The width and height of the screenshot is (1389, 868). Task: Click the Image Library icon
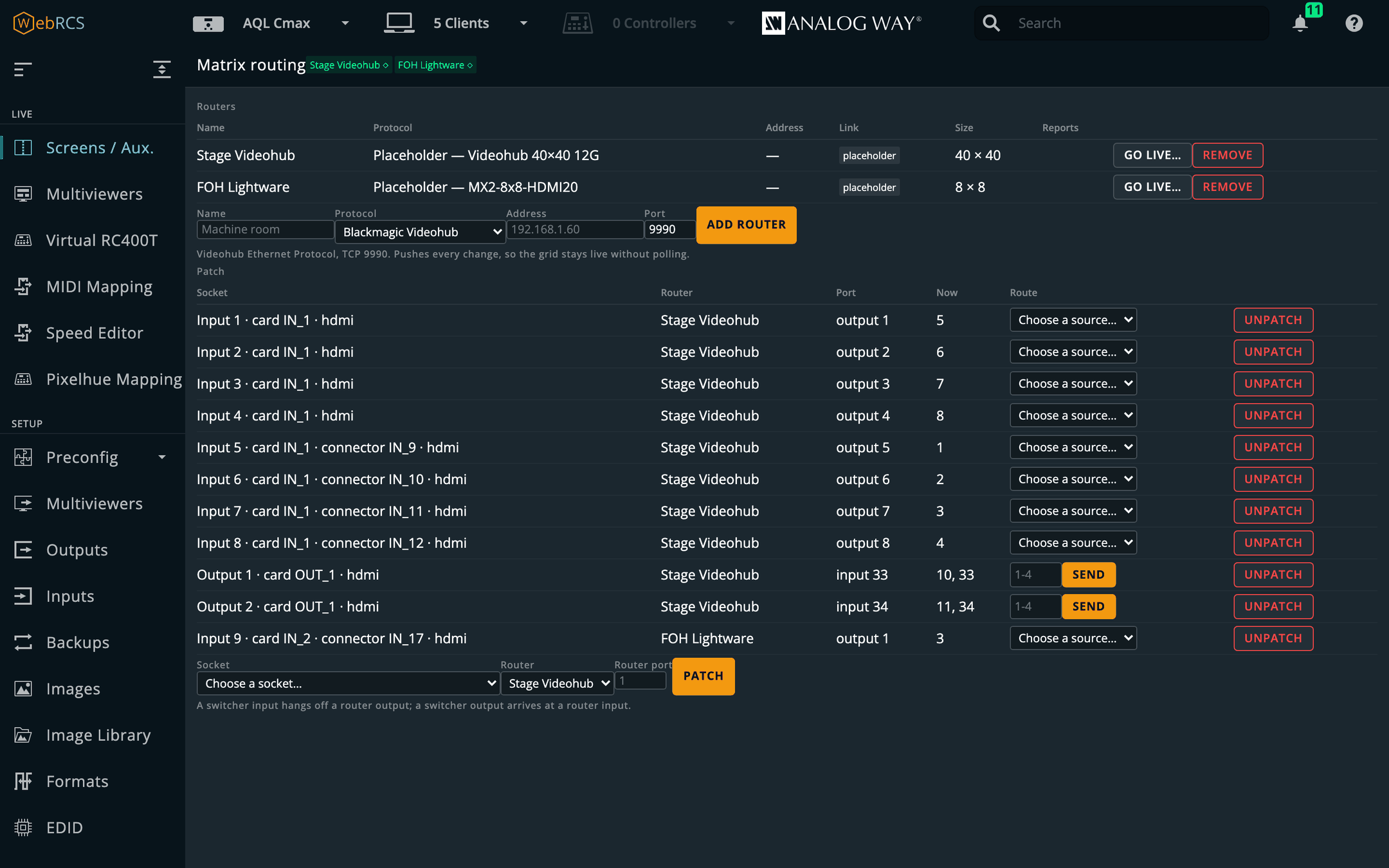(x=23, y=735)
